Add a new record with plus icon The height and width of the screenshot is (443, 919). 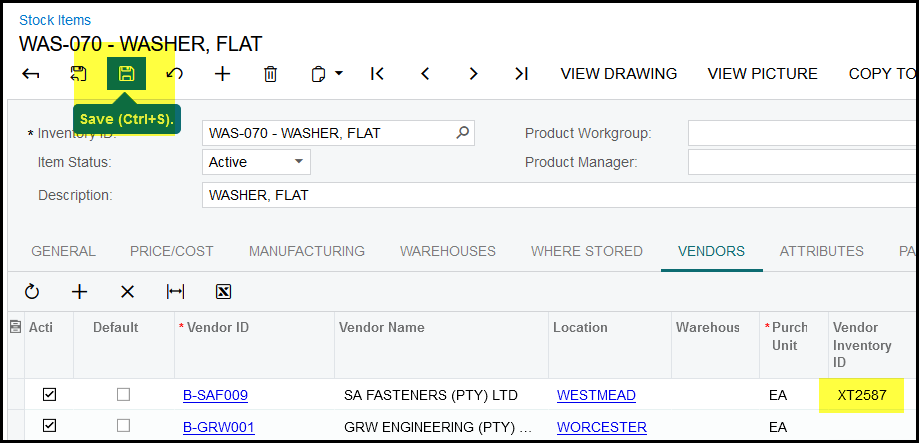tap(222, 73)
